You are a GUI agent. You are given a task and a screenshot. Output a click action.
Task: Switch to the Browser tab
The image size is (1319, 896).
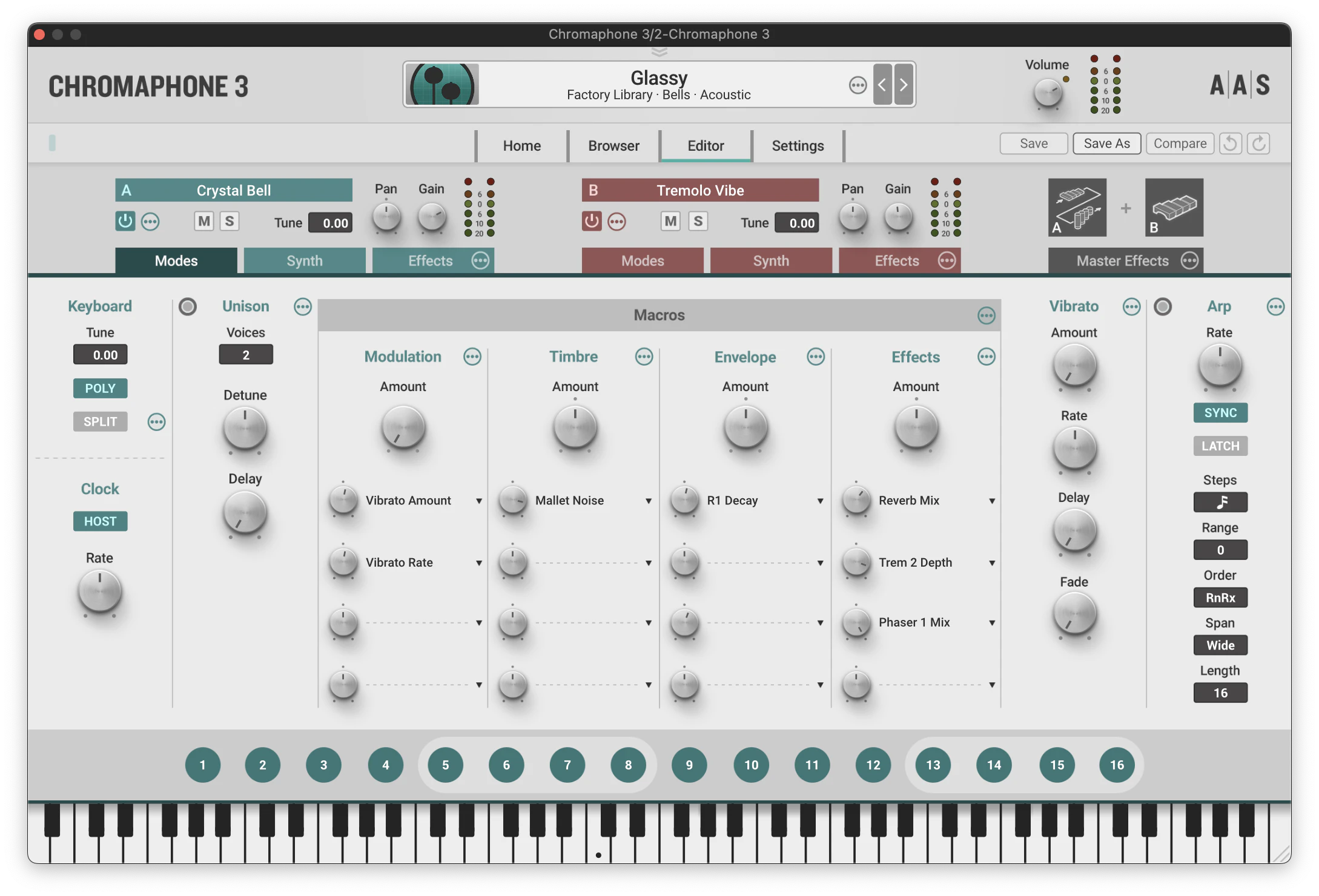tap(613, 146)
